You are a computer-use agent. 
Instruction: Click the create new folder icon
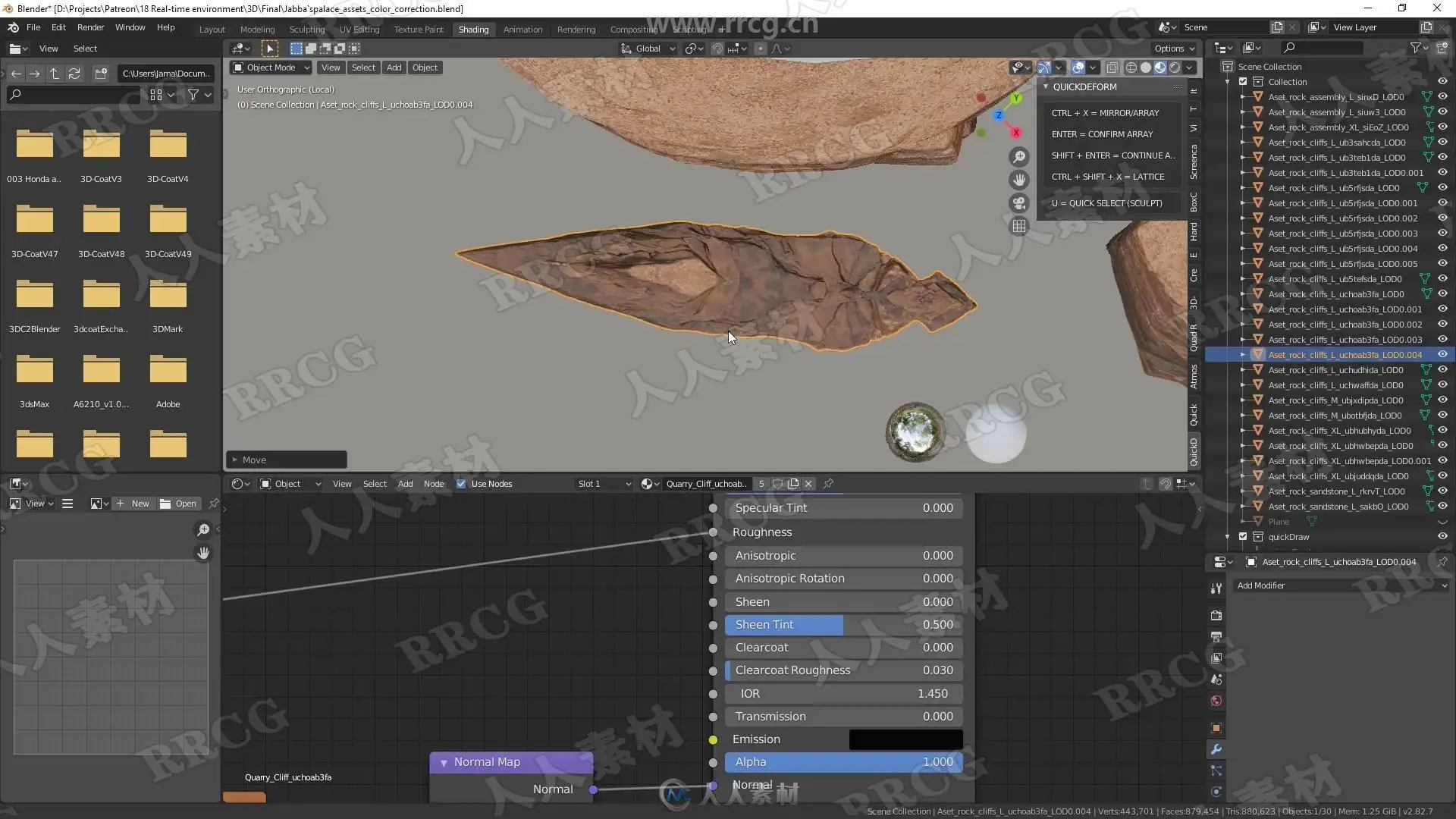pos(101,74)
